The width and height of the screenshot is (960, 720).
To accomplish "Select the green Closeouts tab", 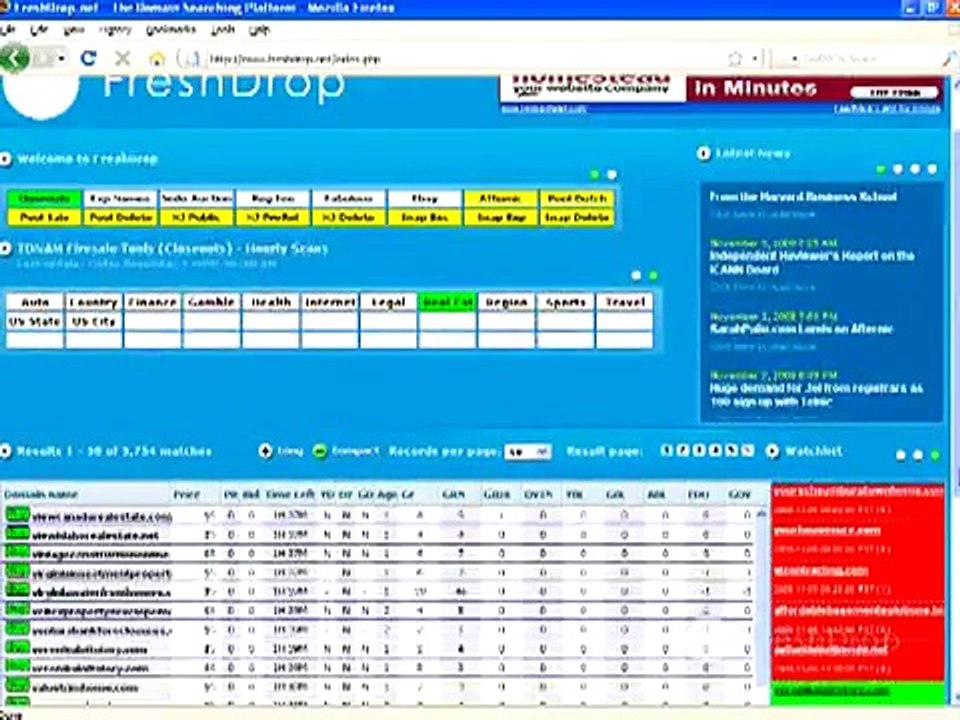I will (44, 198).
